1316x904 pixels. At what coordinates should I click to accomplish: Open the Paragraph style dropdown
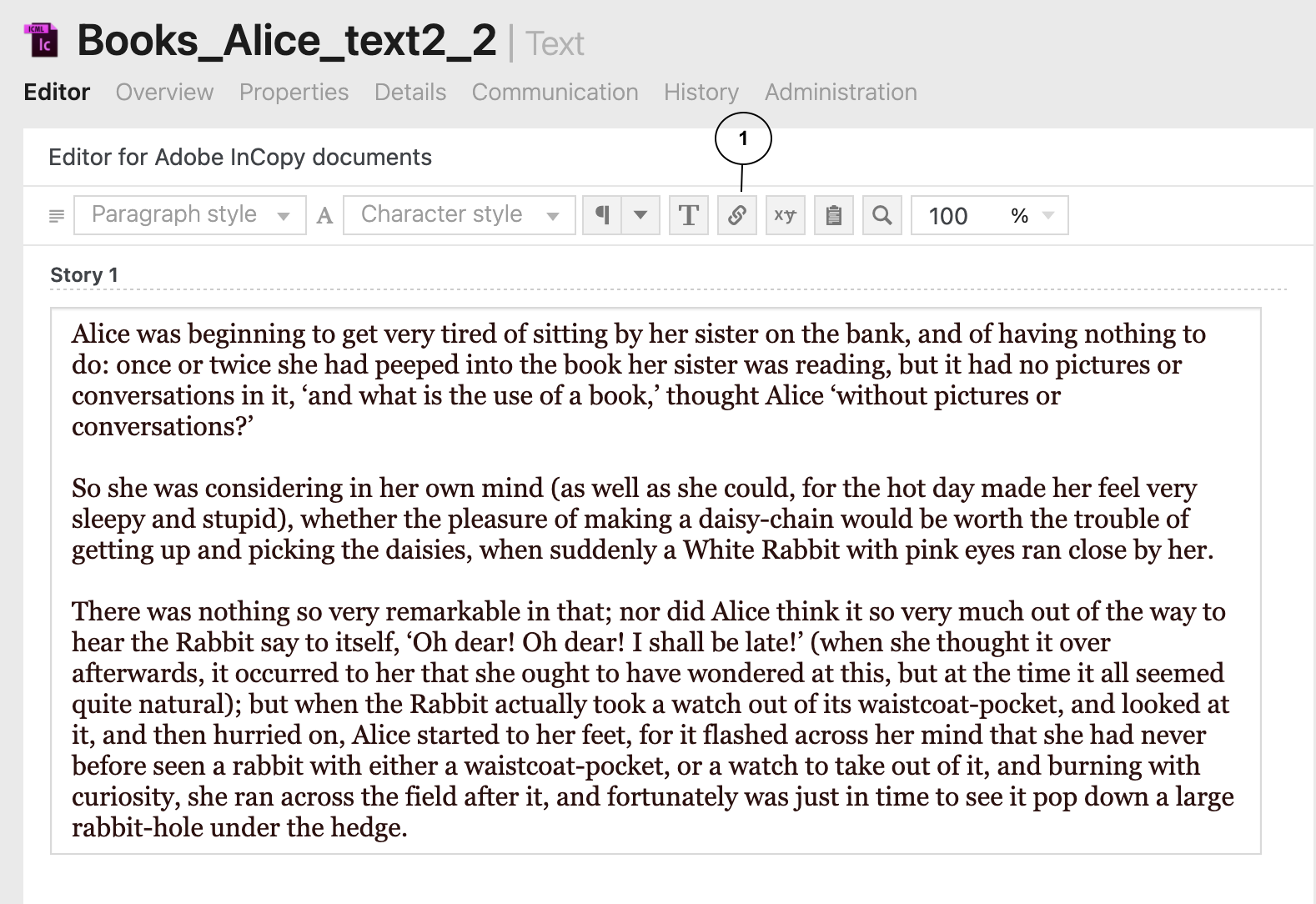pyautogui.click(x=190, y=215)
